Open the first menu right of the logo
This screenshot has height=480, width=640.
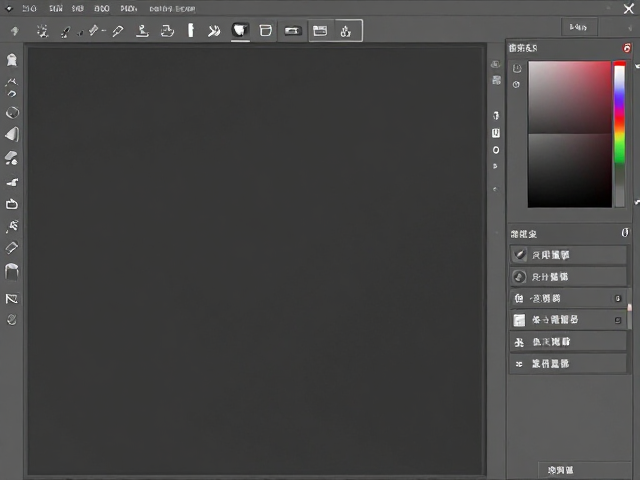point(29,9)
